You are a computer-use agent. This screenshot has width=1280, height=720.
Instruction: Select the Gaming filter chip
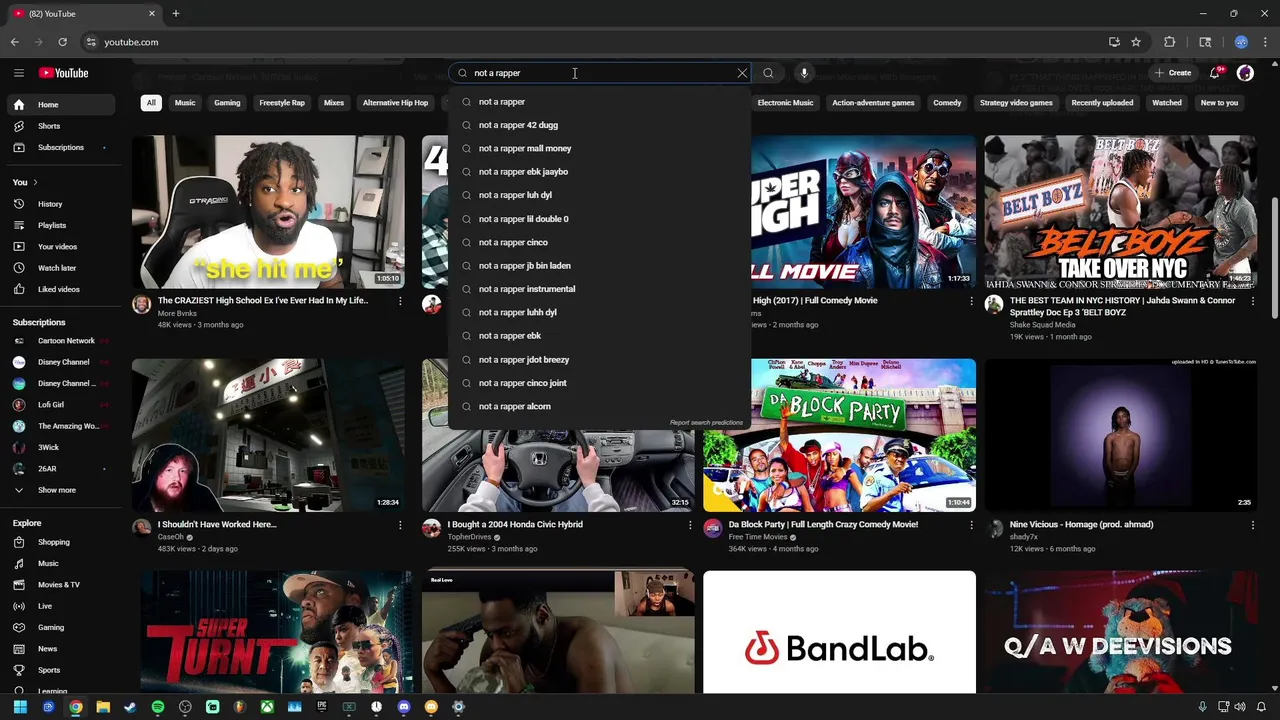(x=227, y=103)
